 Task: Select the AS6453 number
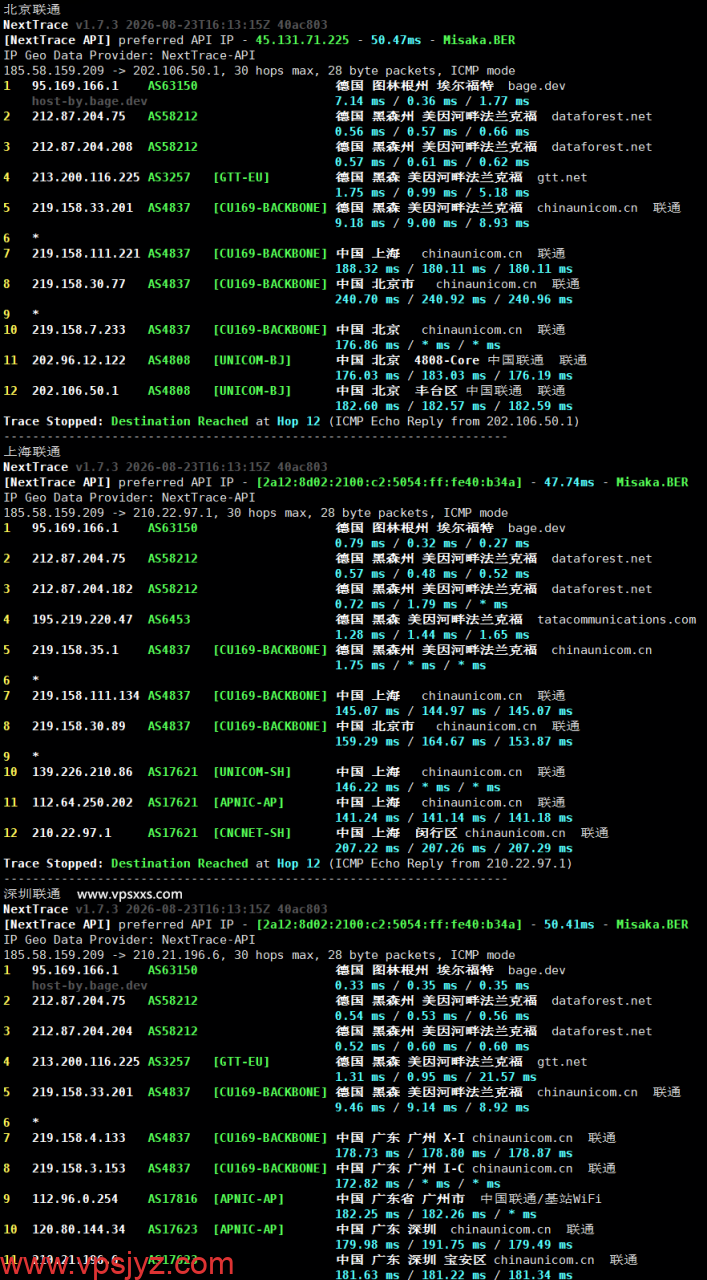pyautogui.click(x=169, y=620)
